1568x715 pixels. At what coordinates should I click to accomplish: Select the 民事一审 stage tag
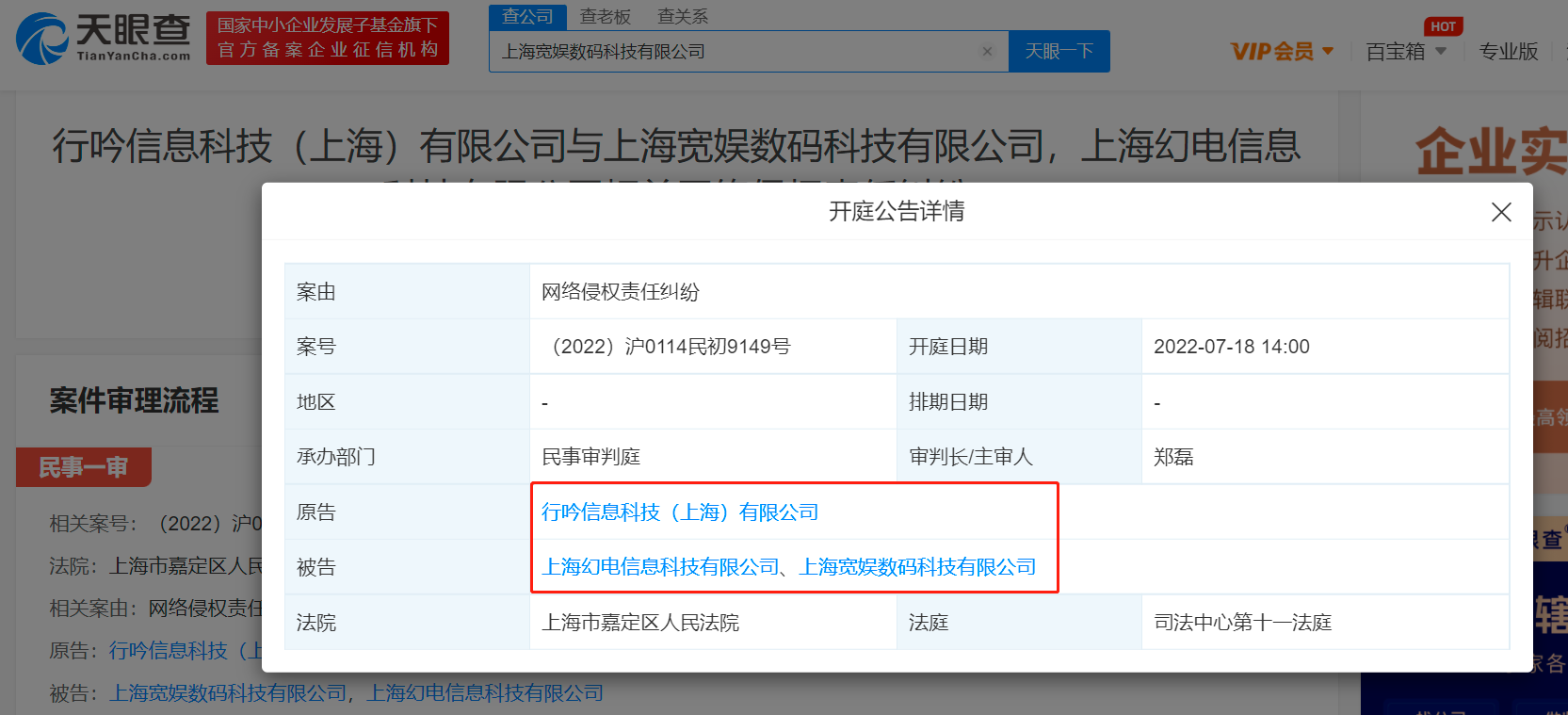point(83,467)
